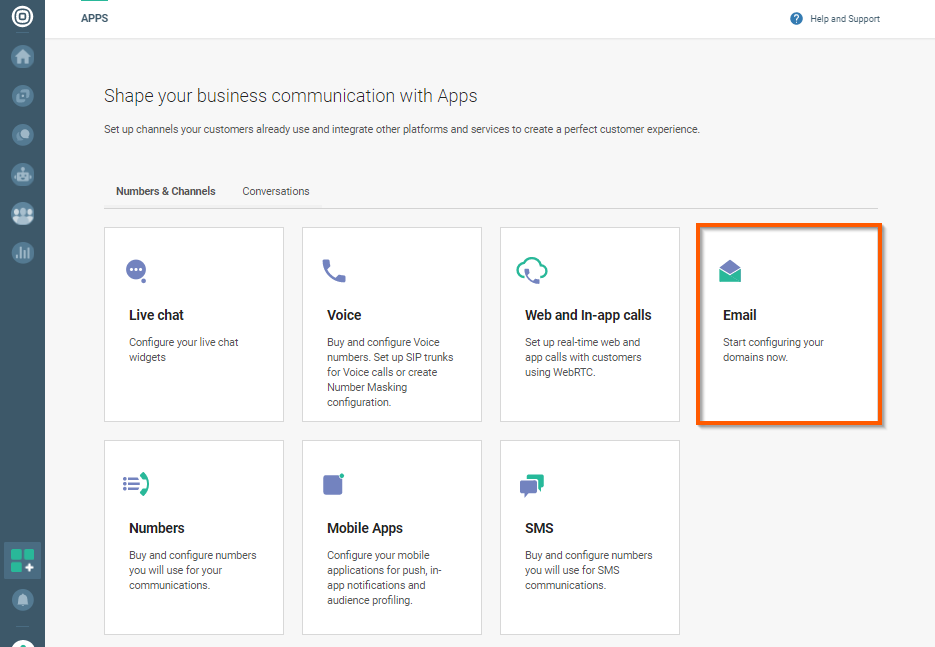The width and height of the screenshot is (935, 647).
Task: Click the People icon in the sidebar
Action: [x=22, y=213]
